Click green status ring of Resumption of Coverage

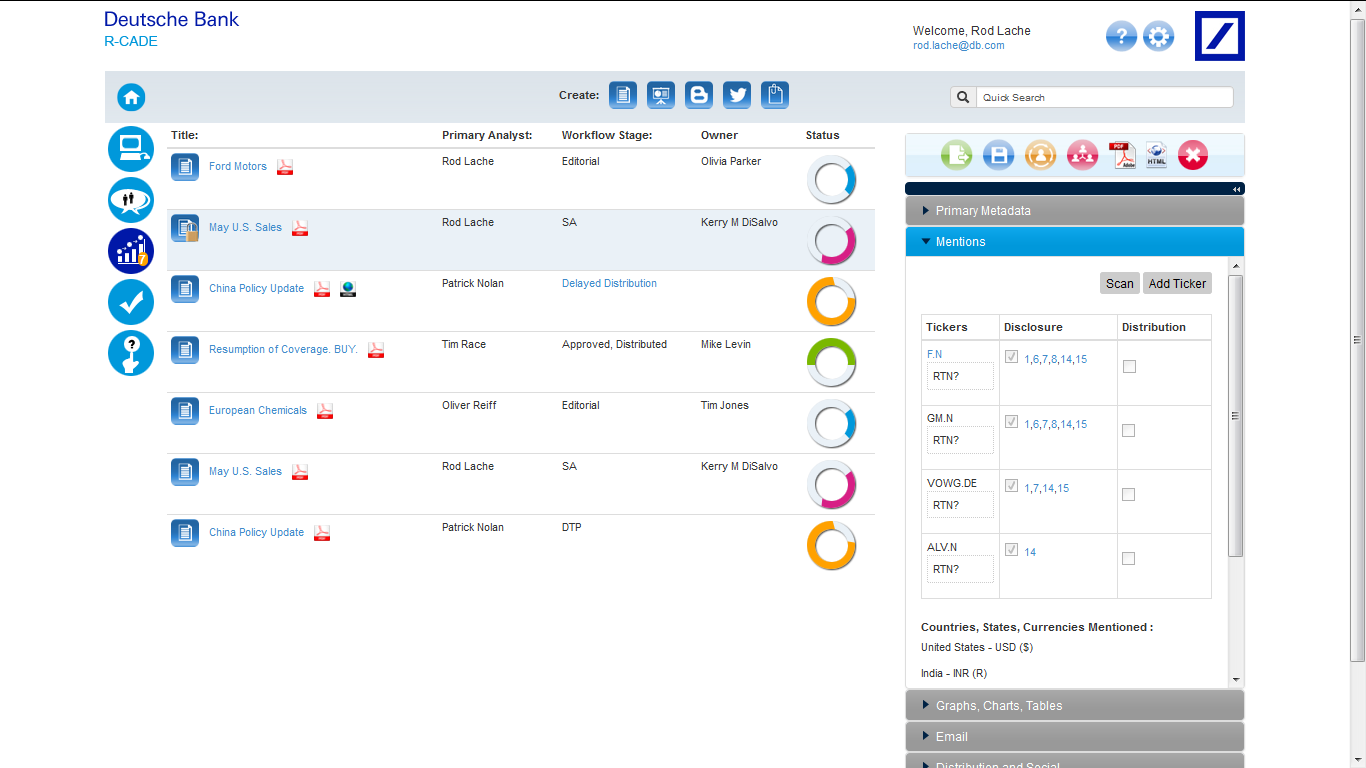[x=831, y=363]
